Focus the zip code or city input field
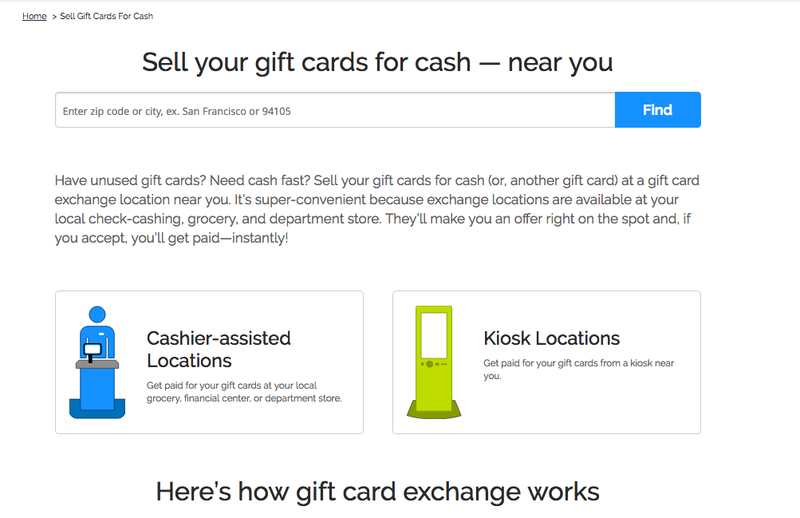The width and height of the screenshot is (800, 518). point(335,110)
